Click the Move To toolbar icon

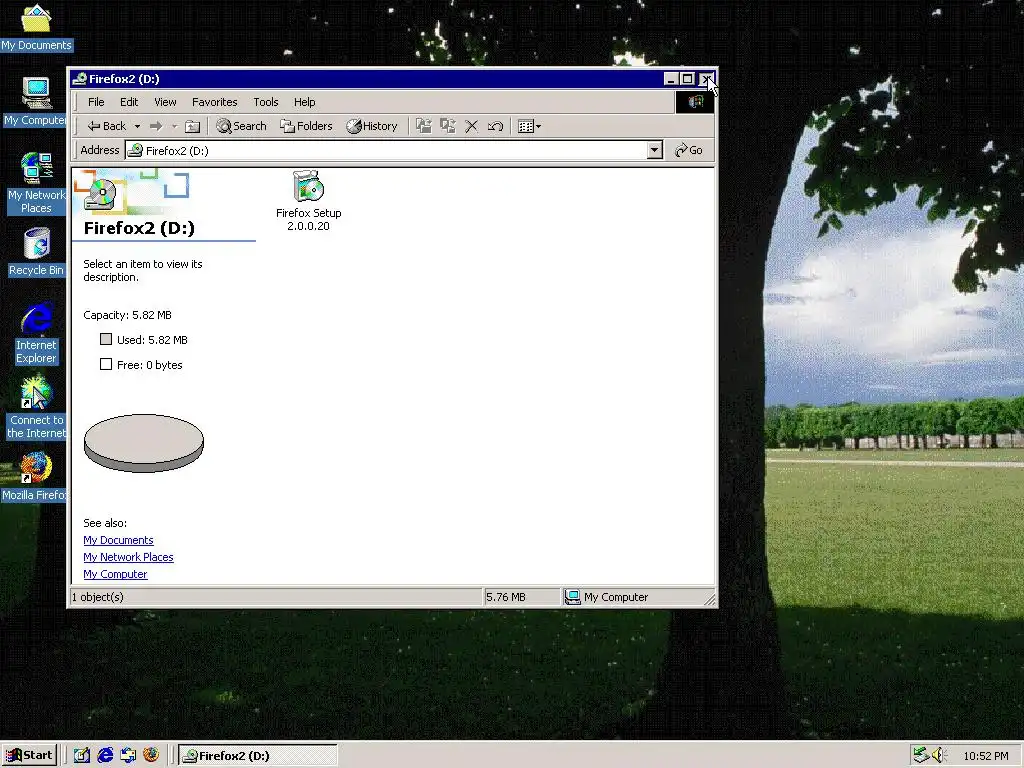[424, 126]
